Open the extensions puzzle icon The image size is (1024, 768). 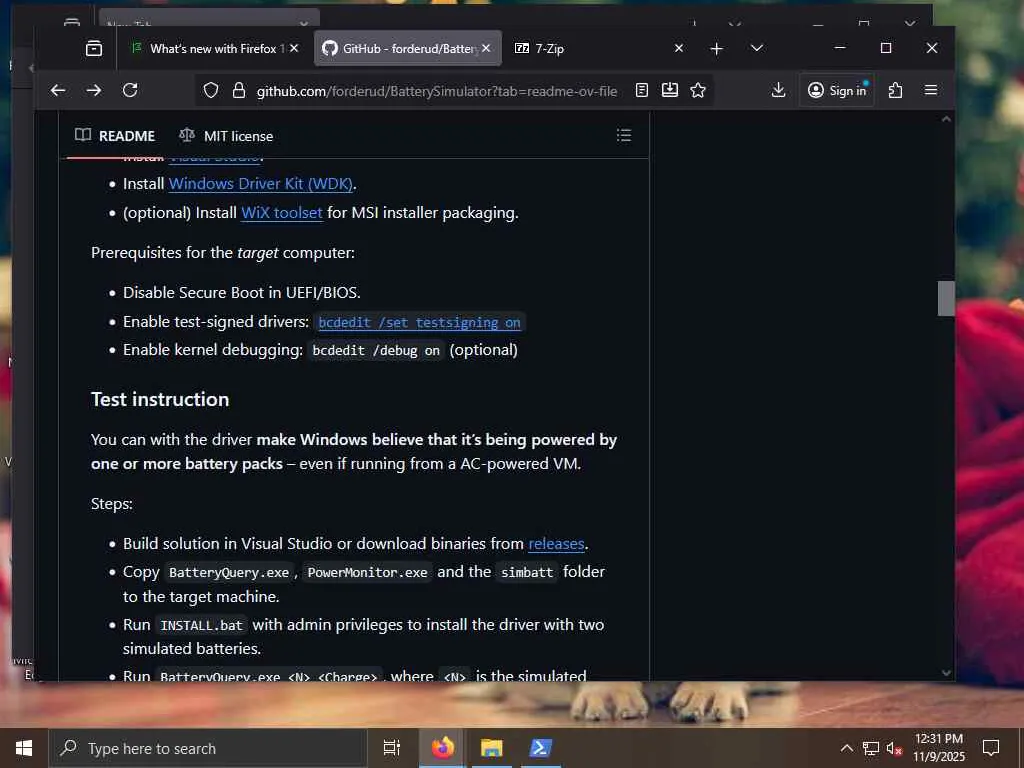point(895,90)
